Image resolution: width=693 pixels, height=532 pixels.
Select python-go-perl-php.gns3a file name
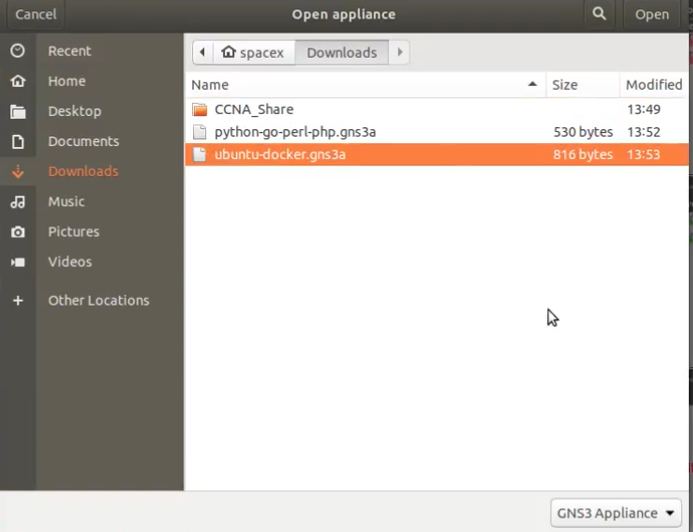[295, 132]
